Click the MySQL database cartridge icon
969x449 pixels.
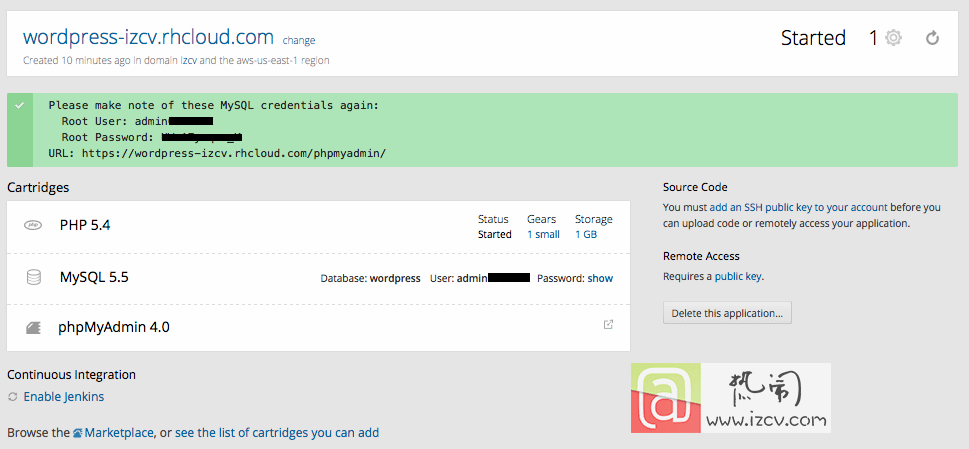point(33,278)
